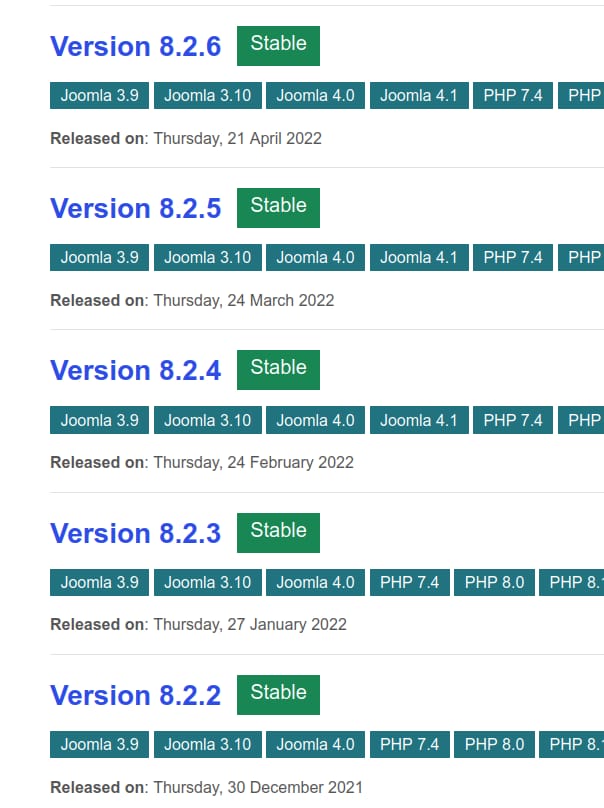Screen dimensions: 604x808
Task: Open the Version 8.2.6 release link
Action: tap(136, 46)
